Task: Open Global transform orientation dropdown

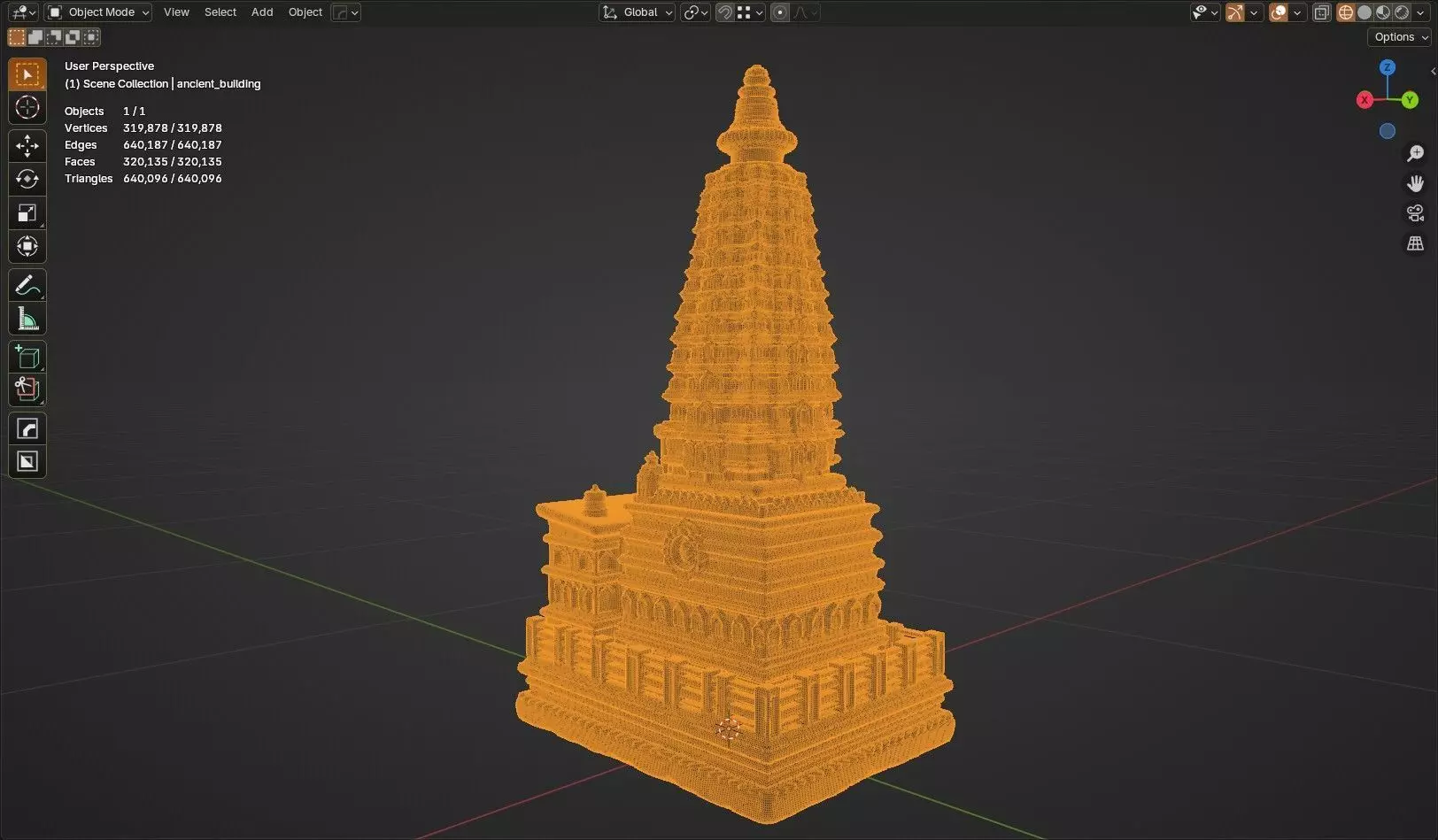Action: click(x=638, y=12)
